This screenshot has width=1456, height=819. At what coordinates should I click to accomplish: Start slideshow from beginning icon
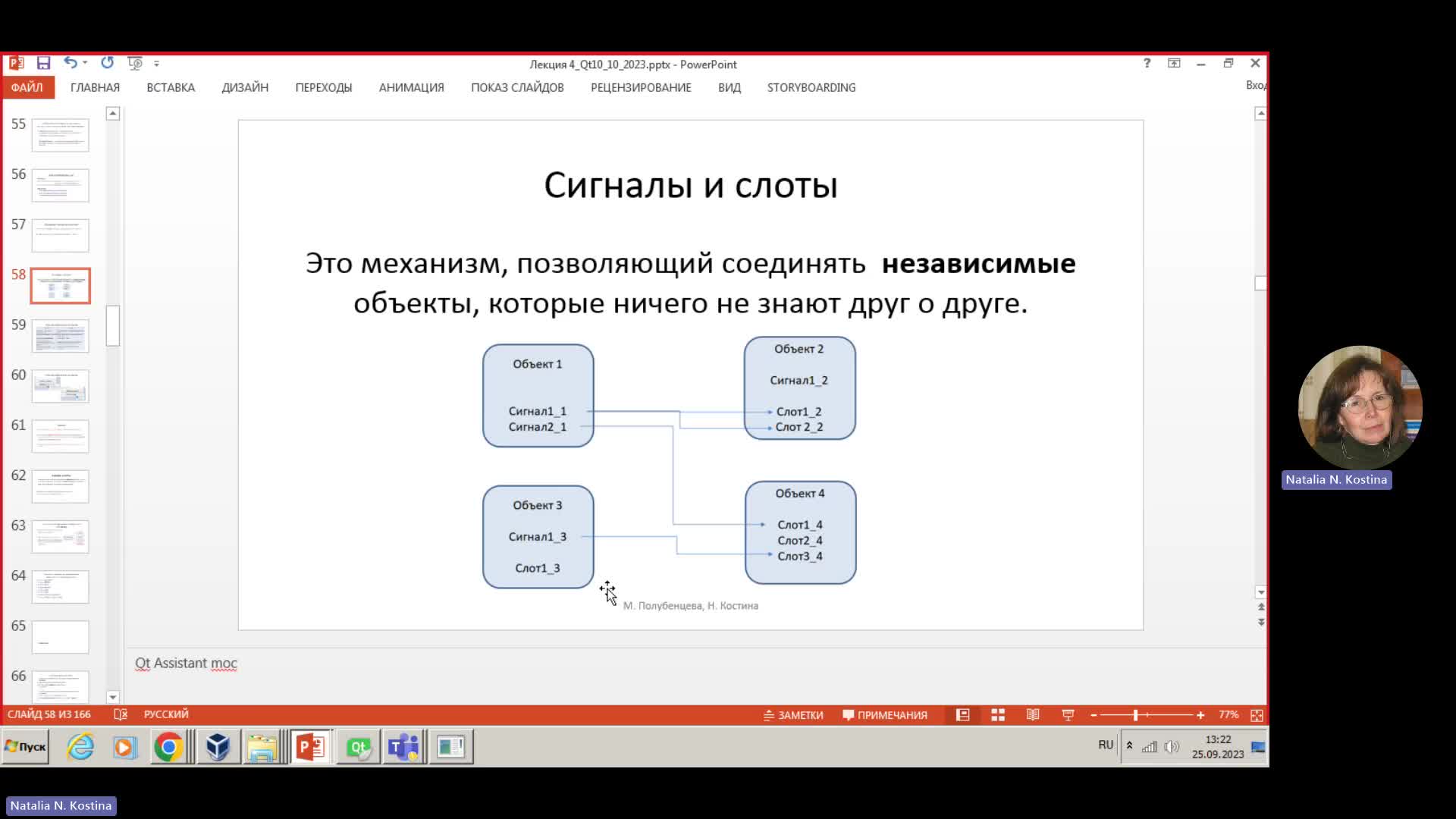[135, 63]
